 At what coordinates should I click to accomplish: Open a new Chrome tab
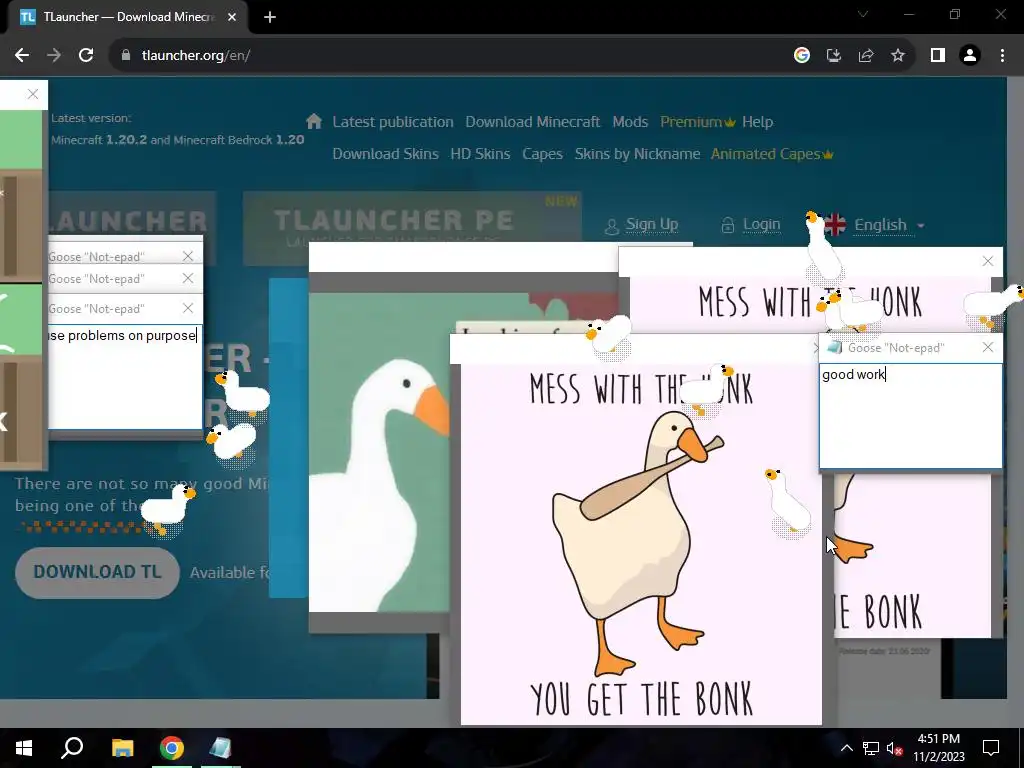(270, 17)
